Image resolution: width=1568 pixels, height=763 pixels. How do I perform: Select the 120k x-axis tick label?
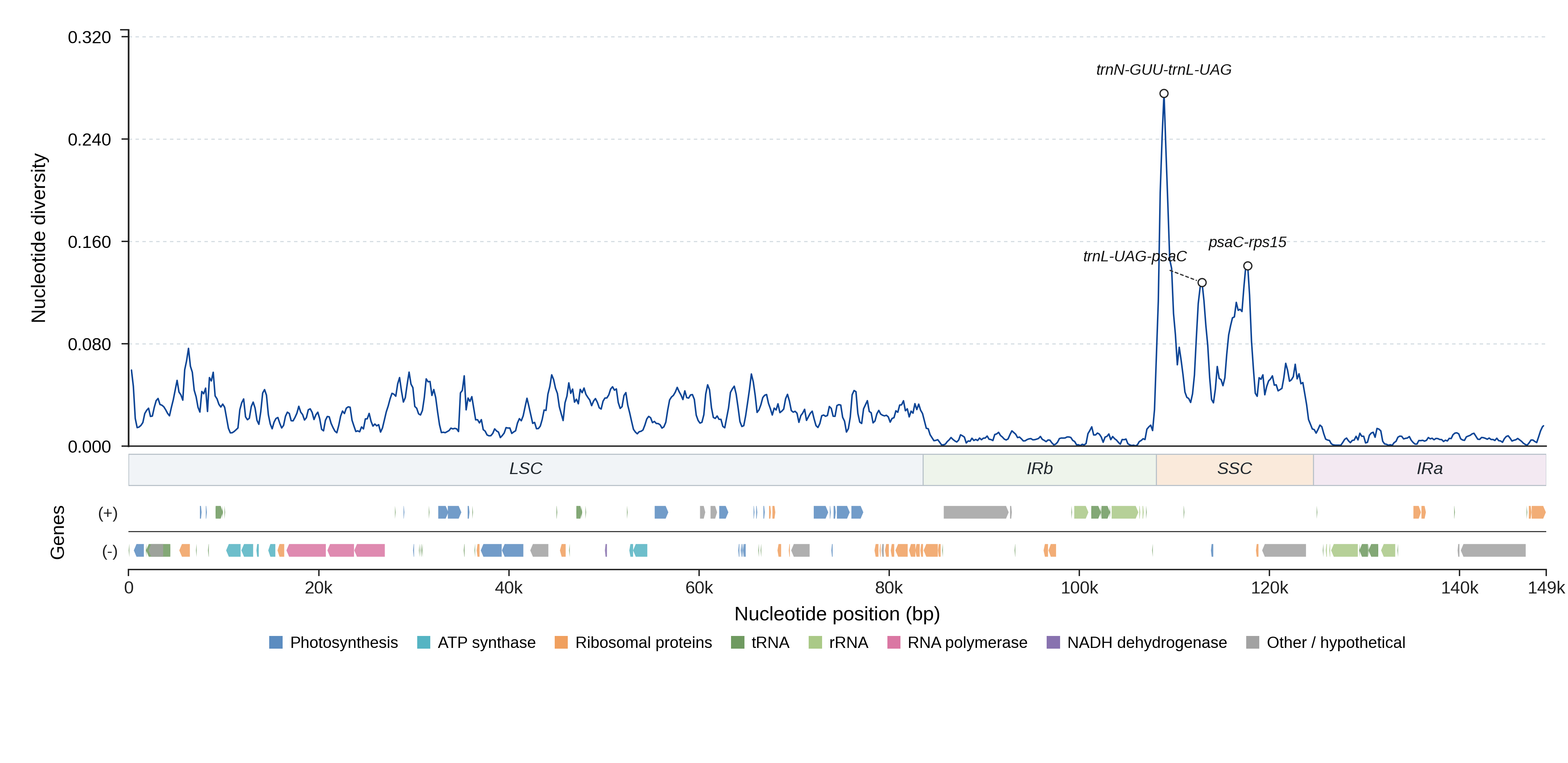coord(1269,588)
